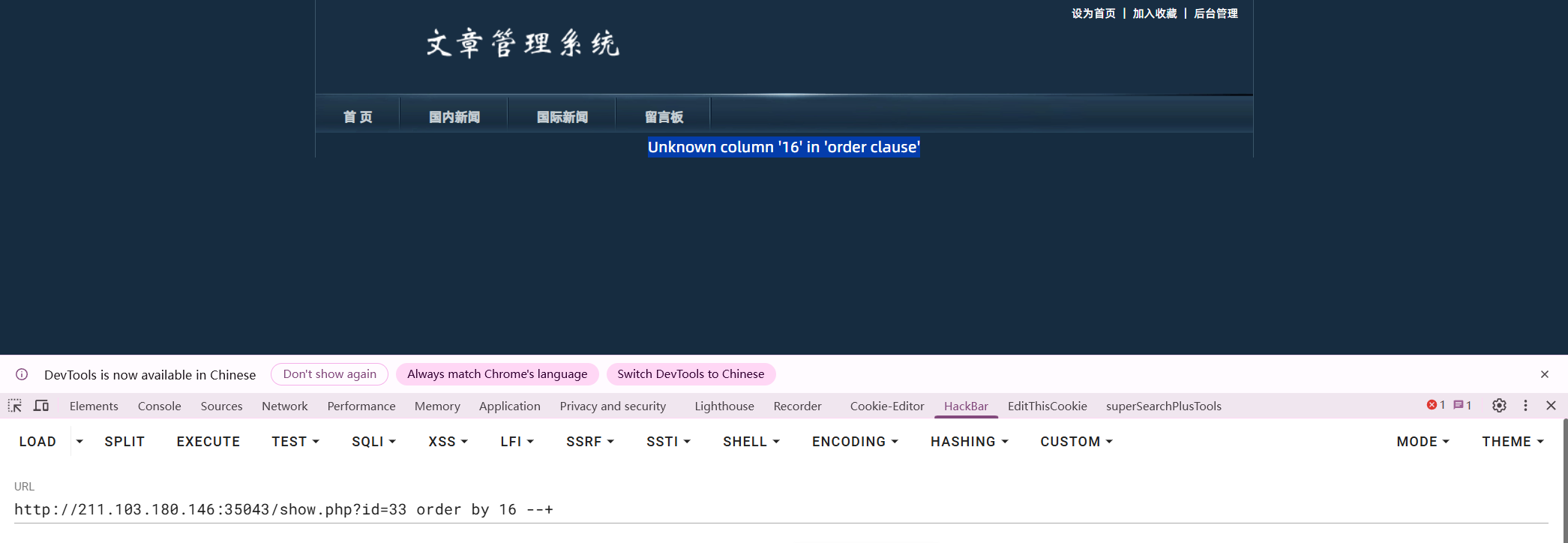Open the ENCODING dropdown menu
The image size is (1568, 543).
click(855, 442)
